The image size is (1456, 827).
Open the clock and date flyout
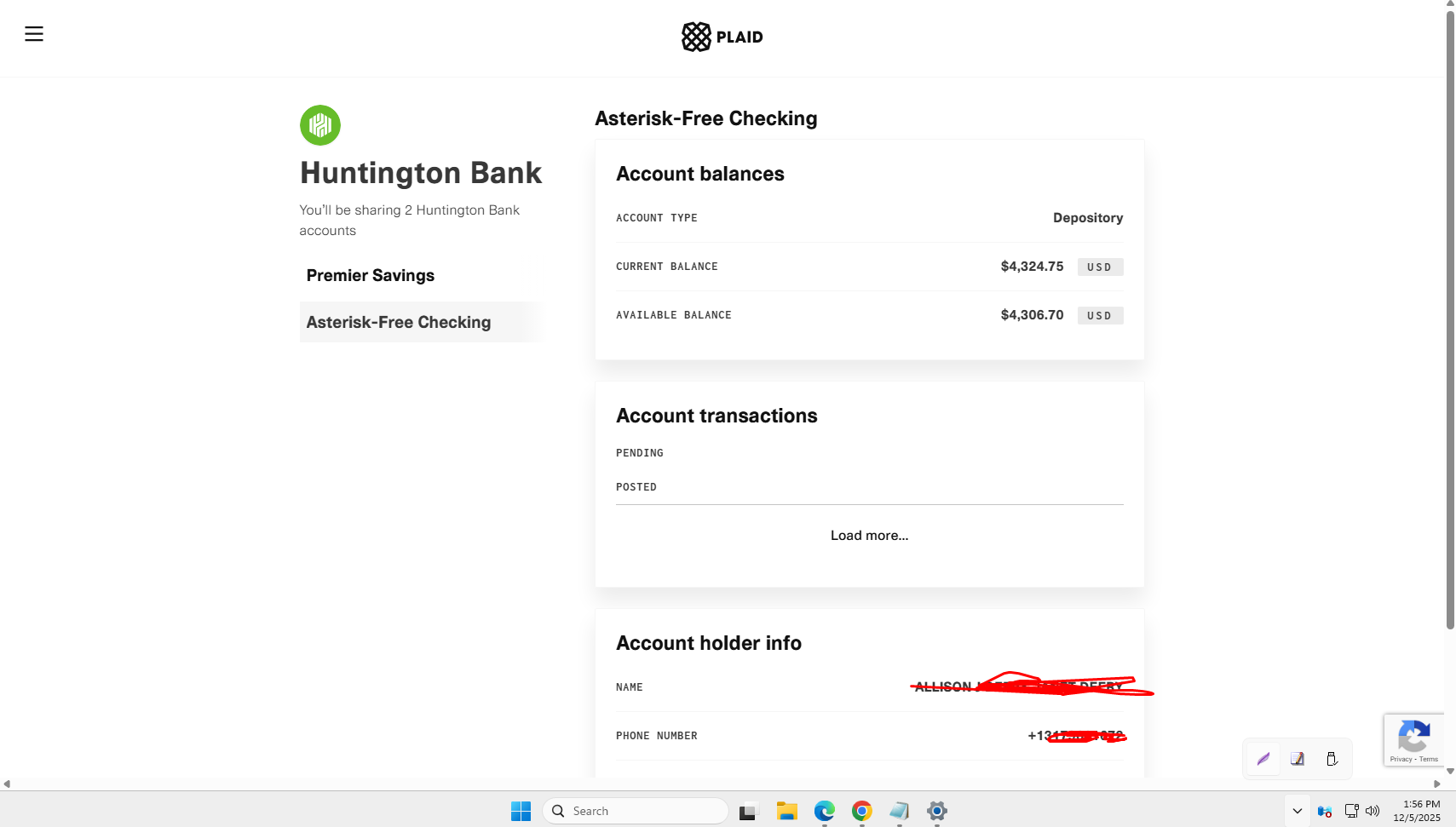[x=1416, y=811]
